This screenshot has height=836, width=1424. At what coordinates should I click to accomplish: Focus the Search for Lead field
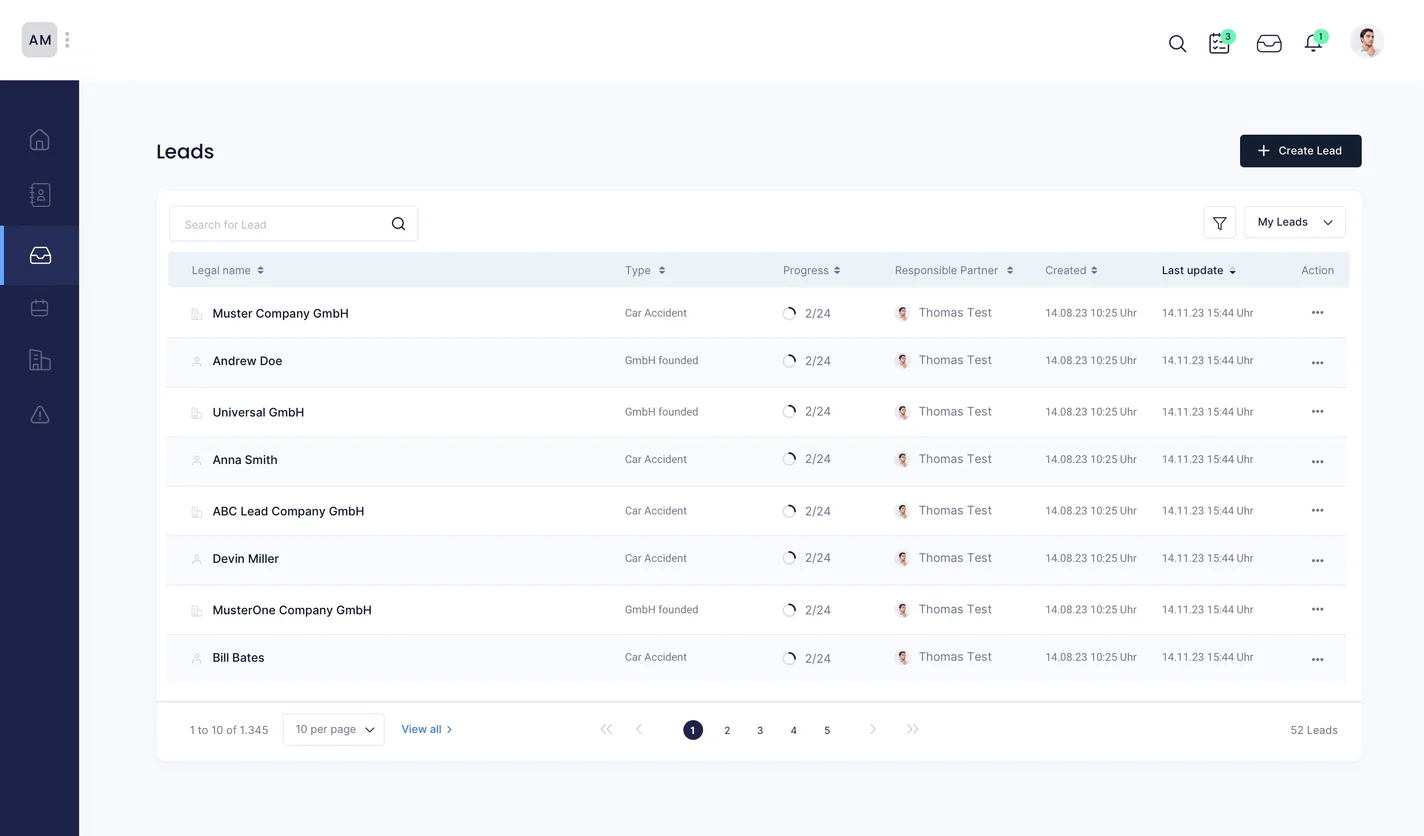(293, 224)
